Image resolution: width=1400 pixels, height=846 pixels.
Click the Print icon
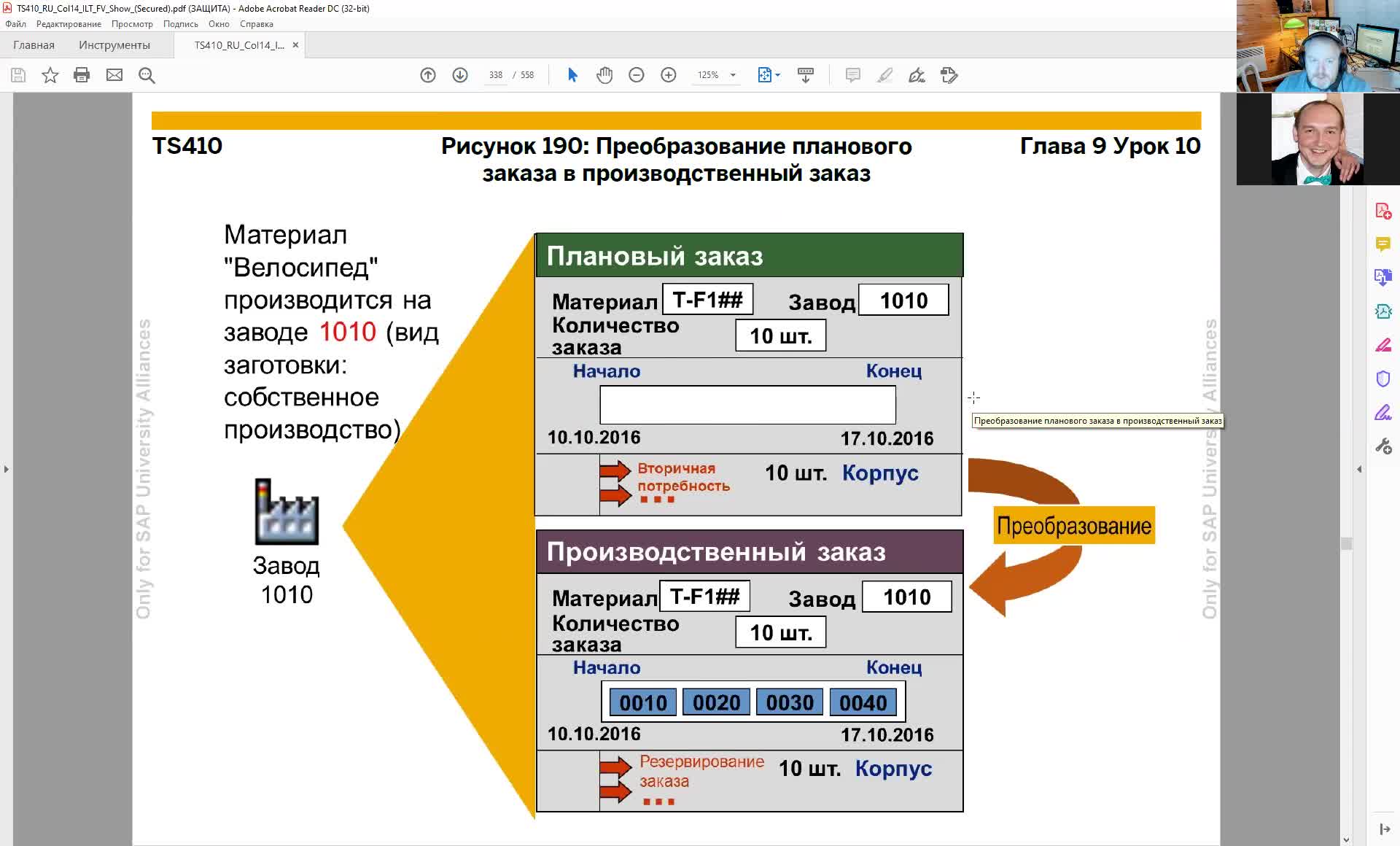click(x=82, y=75)
